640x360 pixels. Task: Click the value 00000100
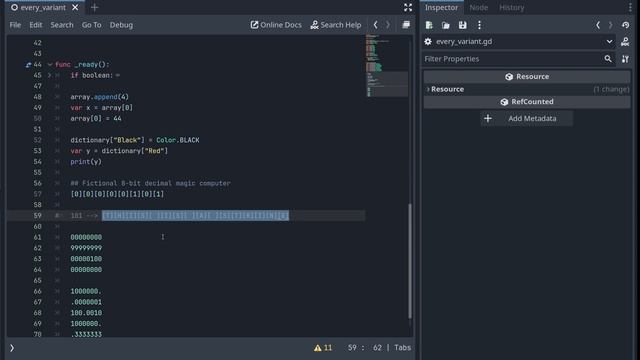(86, 259)
